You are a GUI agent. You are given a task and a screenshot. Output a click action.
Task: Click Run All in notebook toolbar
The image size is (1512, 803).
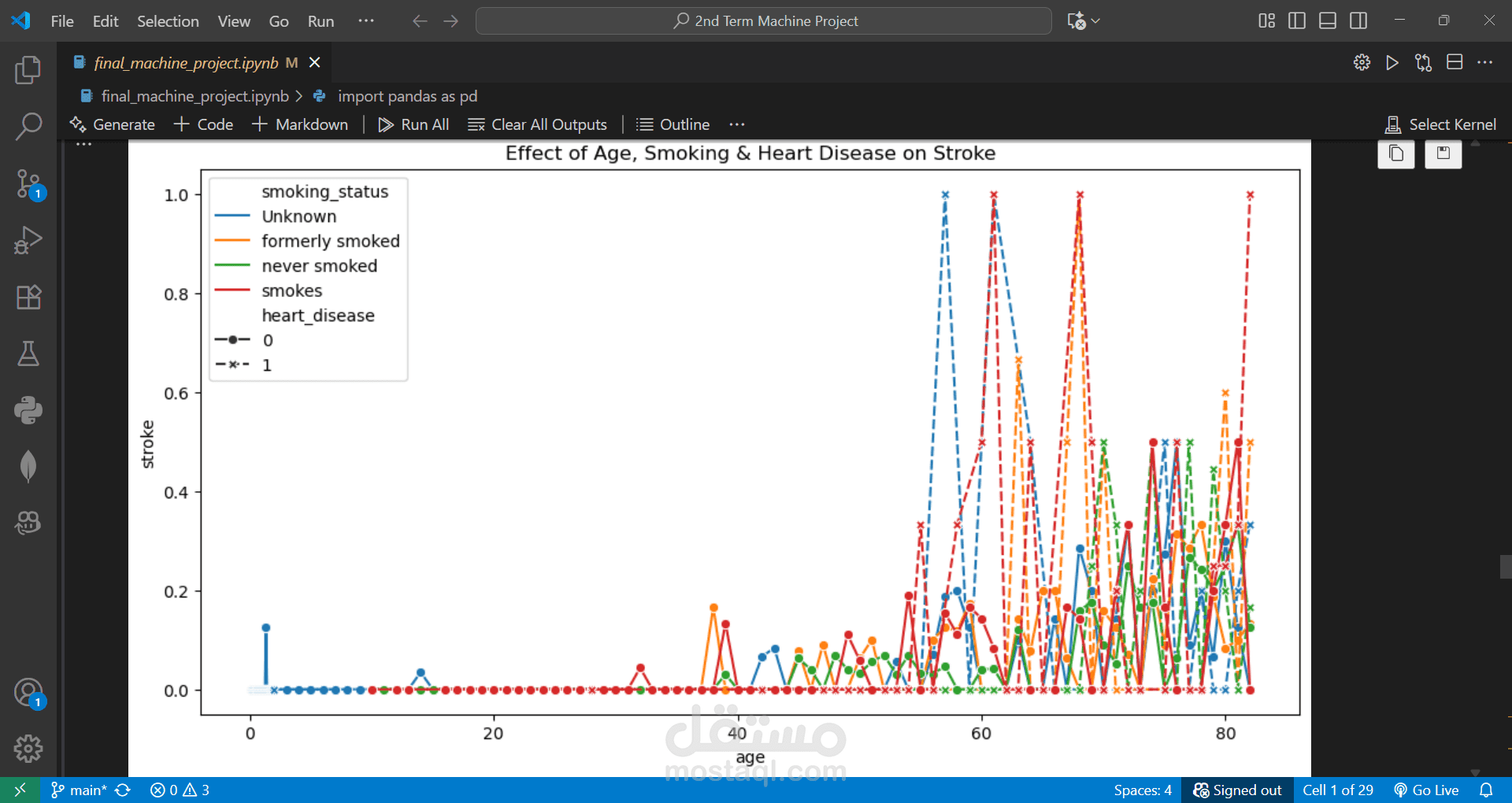click(413, 124)
